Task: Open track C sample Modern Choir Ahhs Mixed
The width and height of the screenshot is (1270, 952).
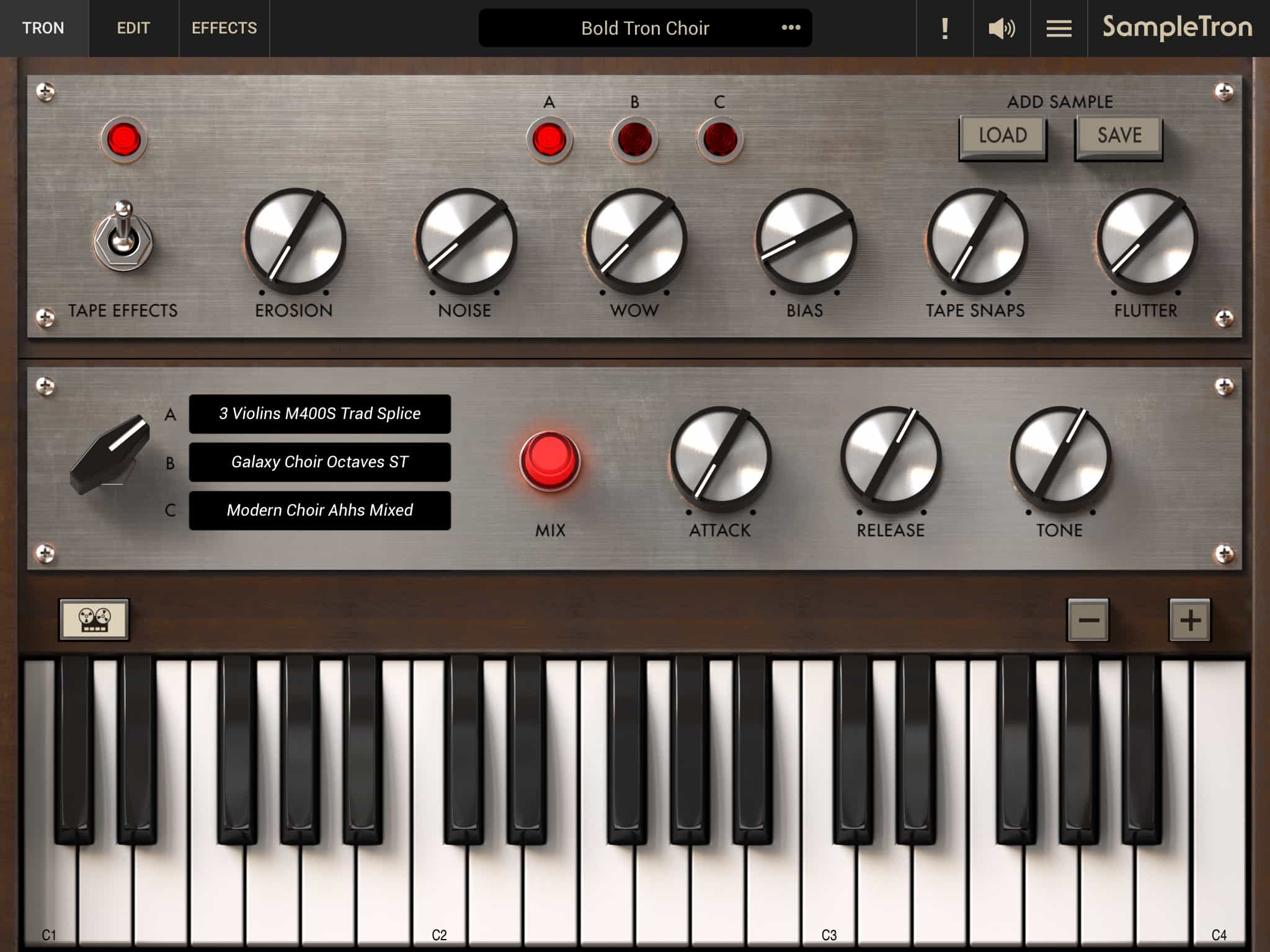Action: (x=319, y=510)
